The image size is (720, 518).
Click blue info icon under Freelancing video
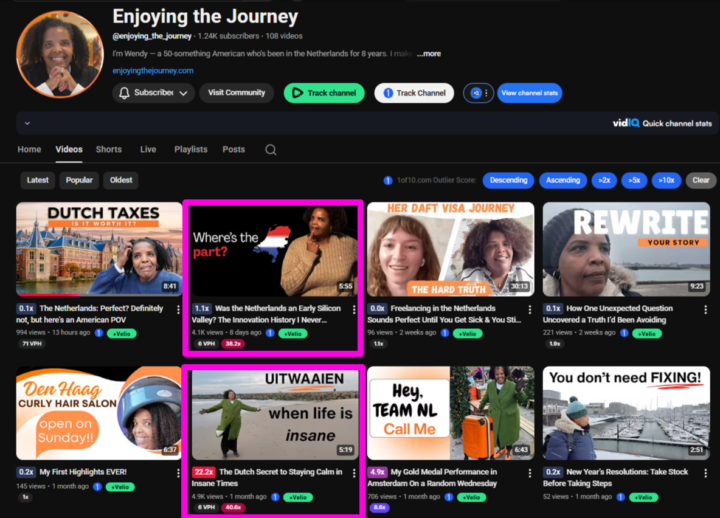point(444,333)
